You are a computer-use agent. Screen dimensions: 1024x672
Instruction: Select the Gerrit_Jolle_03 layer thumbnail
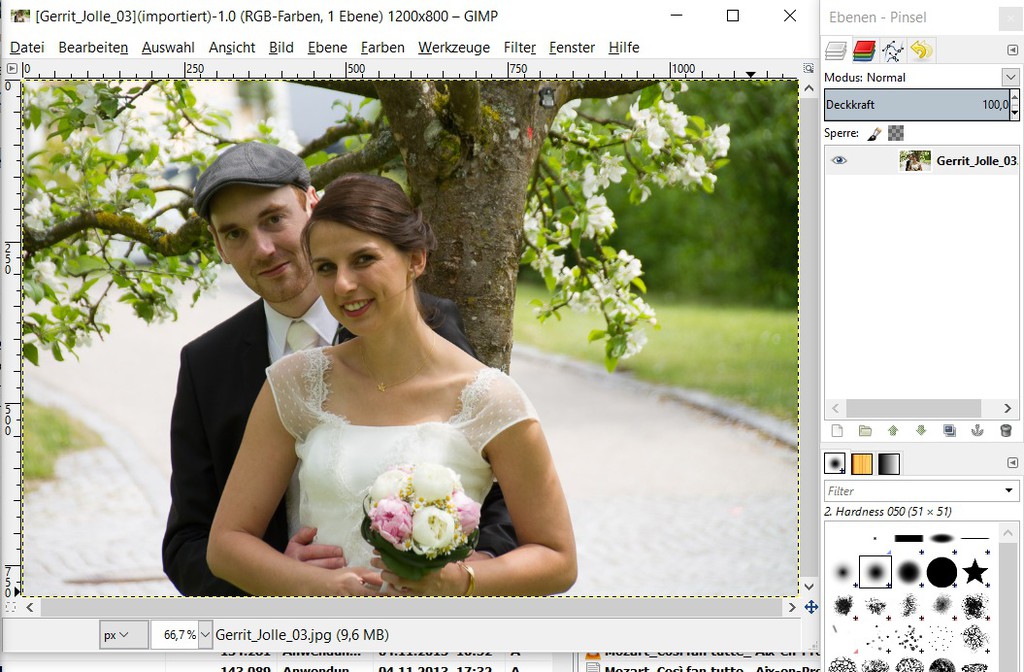coord(914,161)
